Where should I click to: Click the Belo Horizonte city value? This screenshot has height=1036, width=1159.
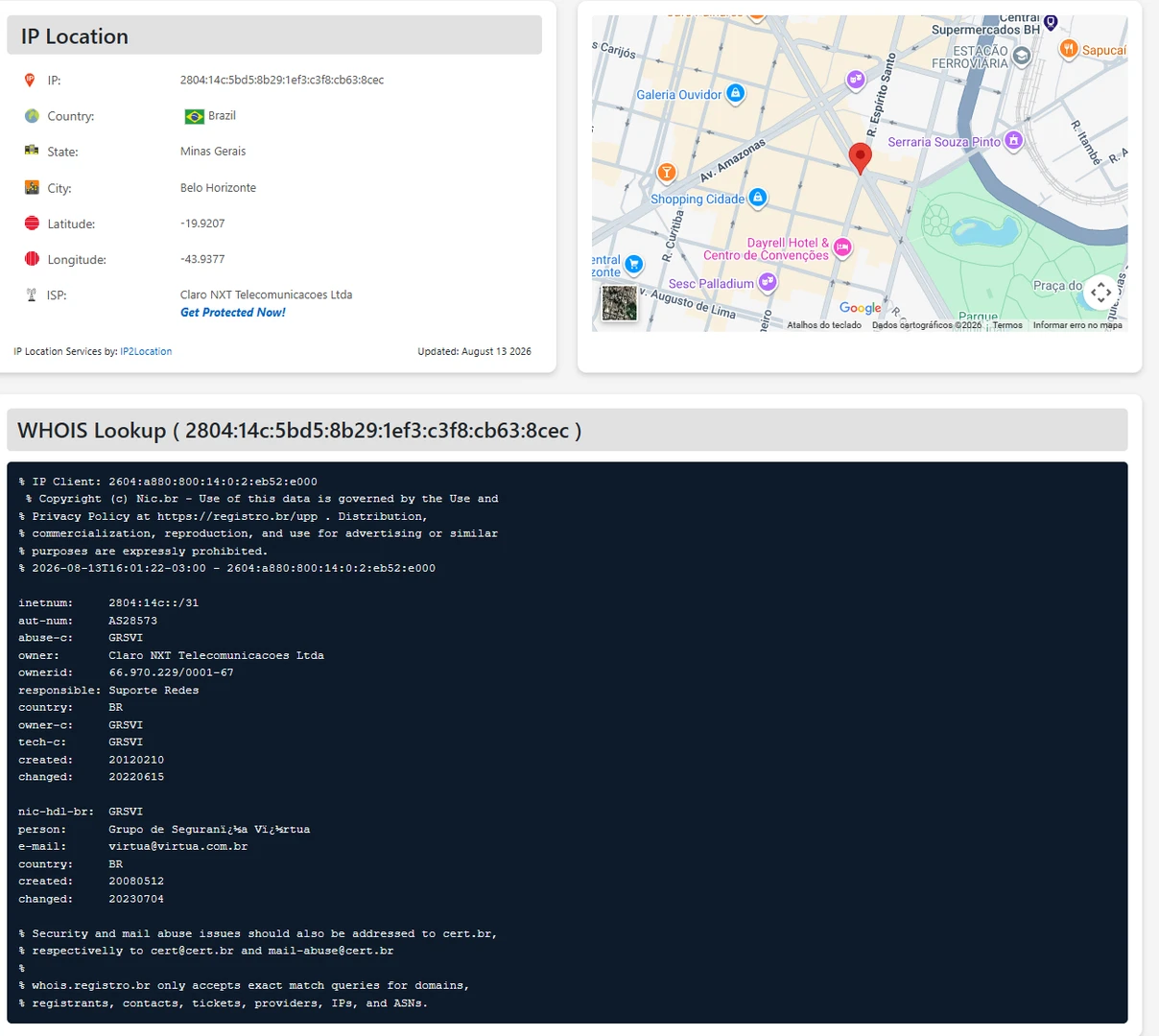[x=218, y=188]
